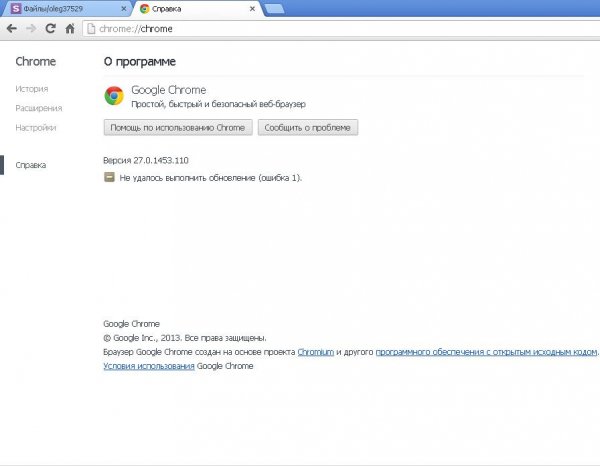Open Настройки in the sidebar
The height and width of the screenshot is (466, 600).
pyautogui.click(x=36, y=128)
